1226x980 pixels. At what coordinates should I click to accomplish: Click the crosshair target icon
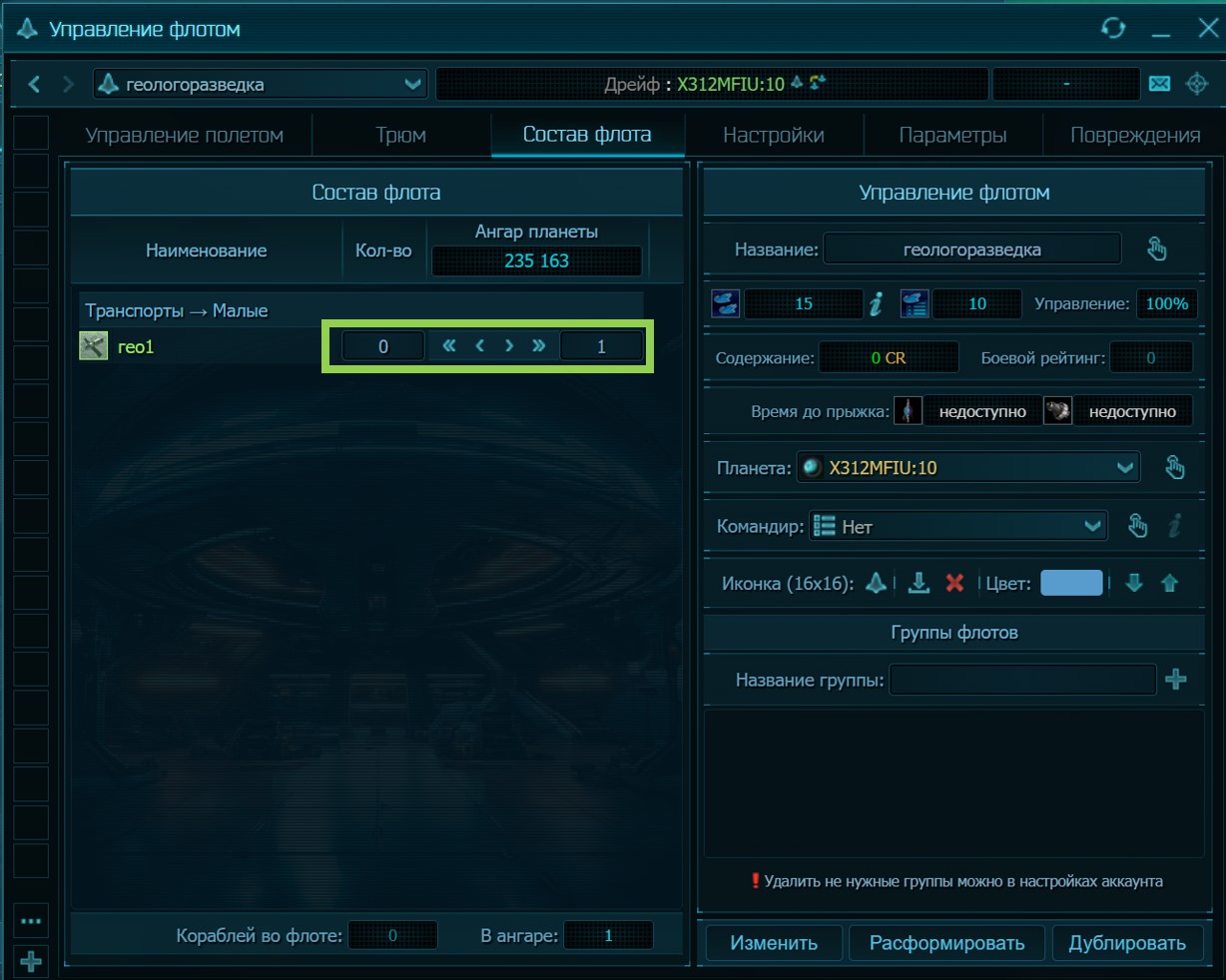[x=1196, y=84]
